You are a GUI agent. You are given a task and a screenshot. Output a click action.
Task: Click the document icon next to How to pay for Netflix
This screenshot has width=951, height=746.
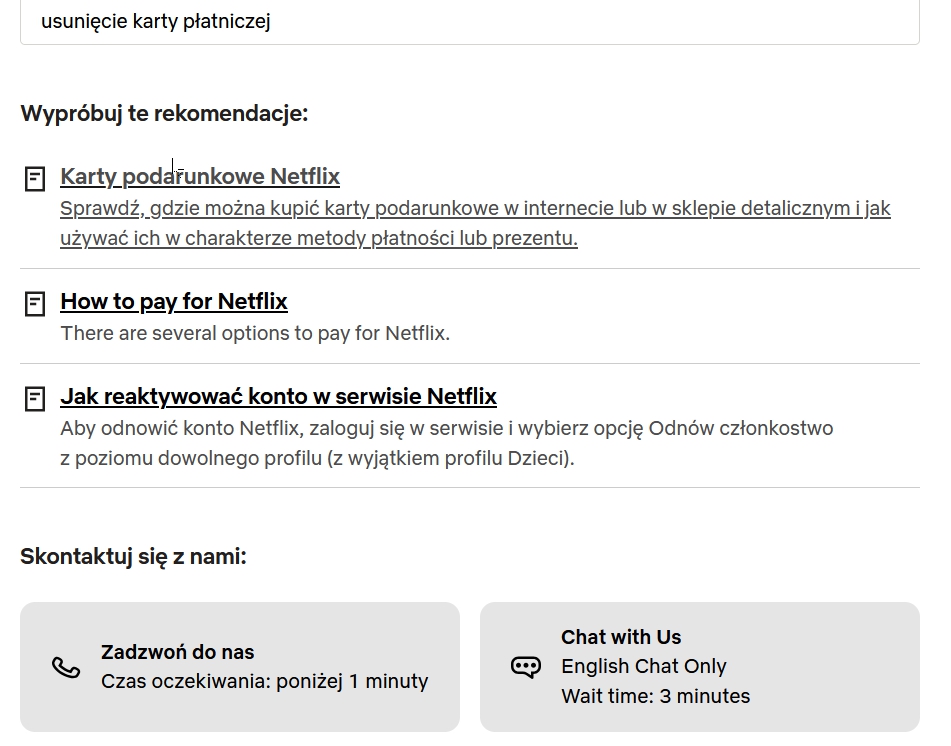[x=35, y=304]
